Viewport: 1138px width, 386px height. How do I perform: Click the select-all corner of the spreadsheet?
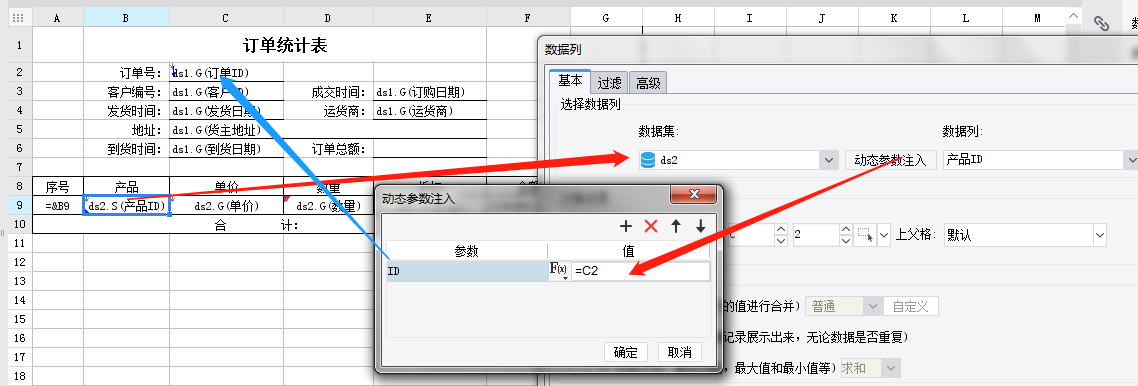[x=20, y=18]
